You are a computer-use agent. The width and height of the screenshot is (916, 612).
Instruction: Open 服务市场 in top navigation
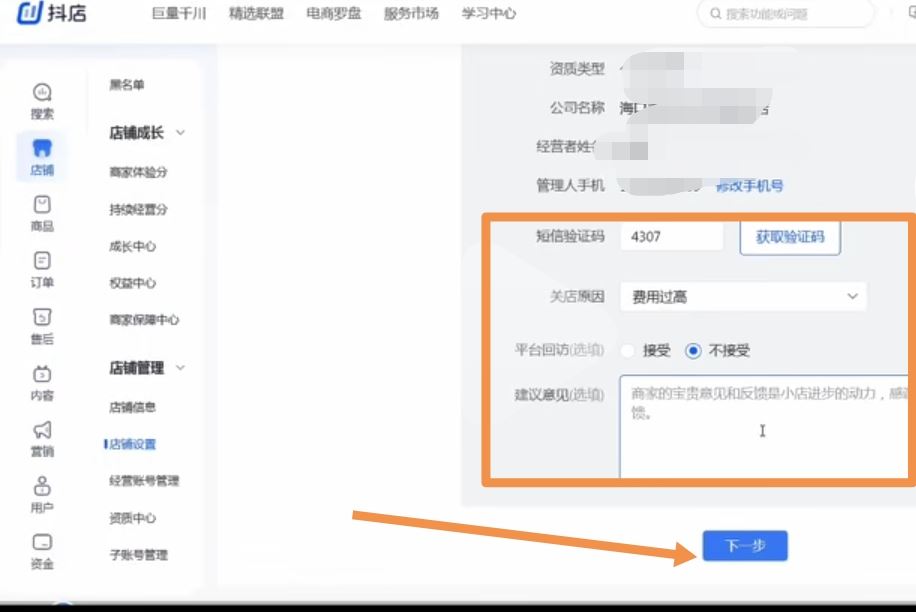click(x=411, y=13)
